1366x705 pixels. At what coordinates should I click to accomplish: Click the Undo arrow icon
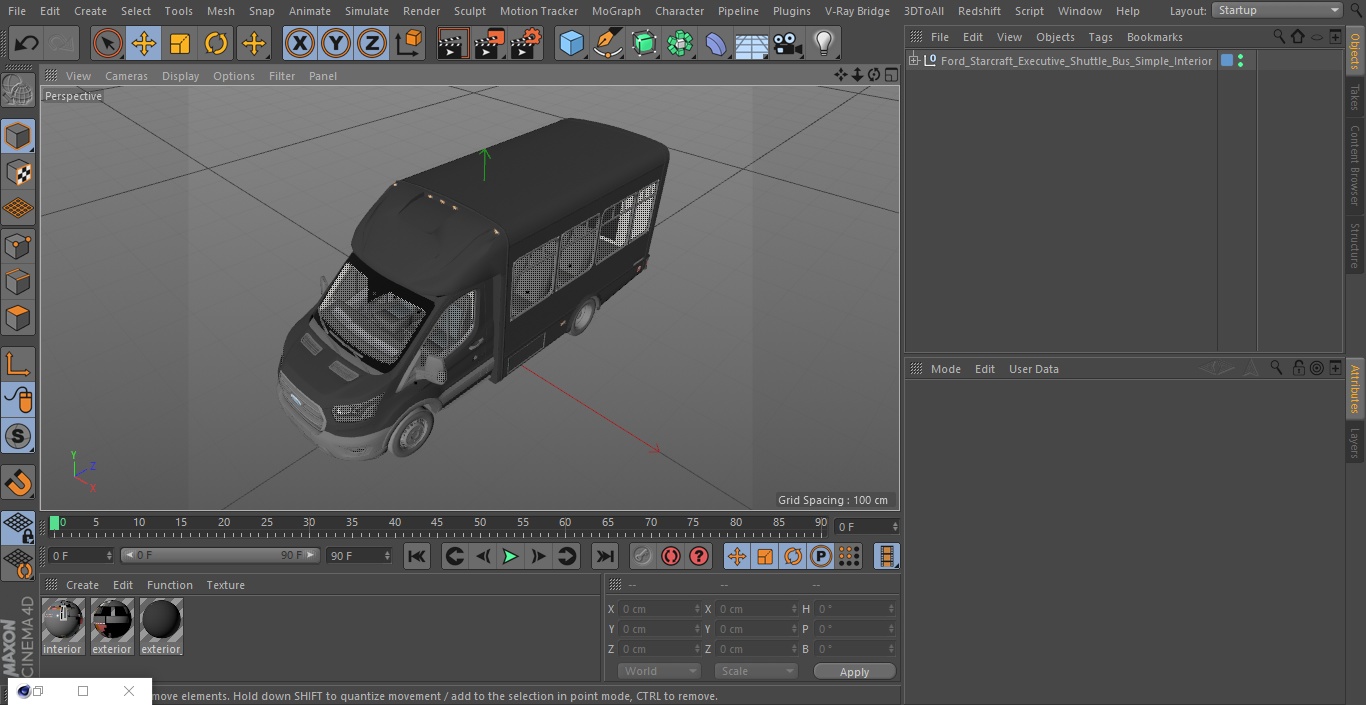click(27, 43)
